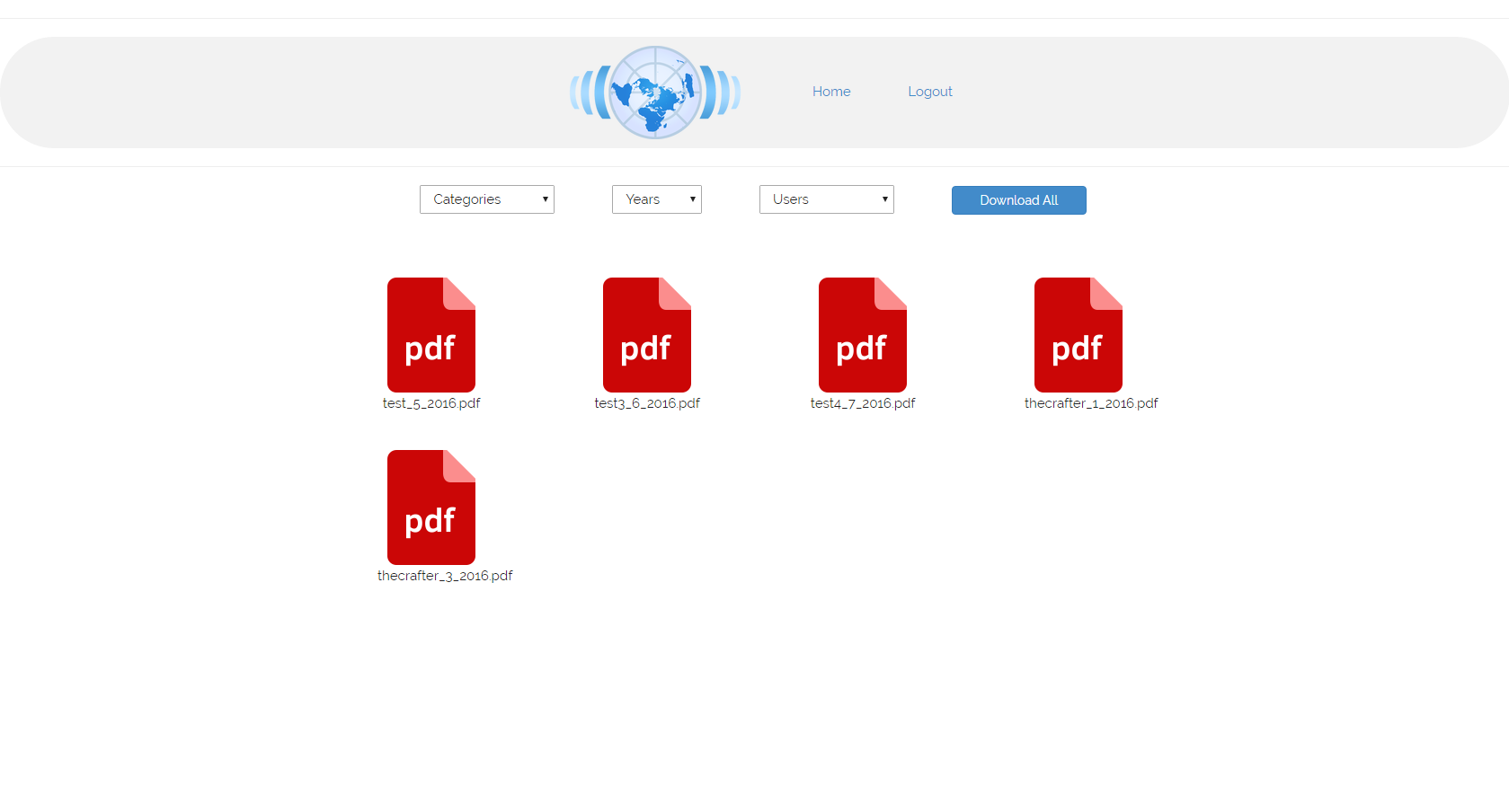The width and height of the screenshot is (1509, 812).
Task: Go to the Home page link
Action: point(831,92)
